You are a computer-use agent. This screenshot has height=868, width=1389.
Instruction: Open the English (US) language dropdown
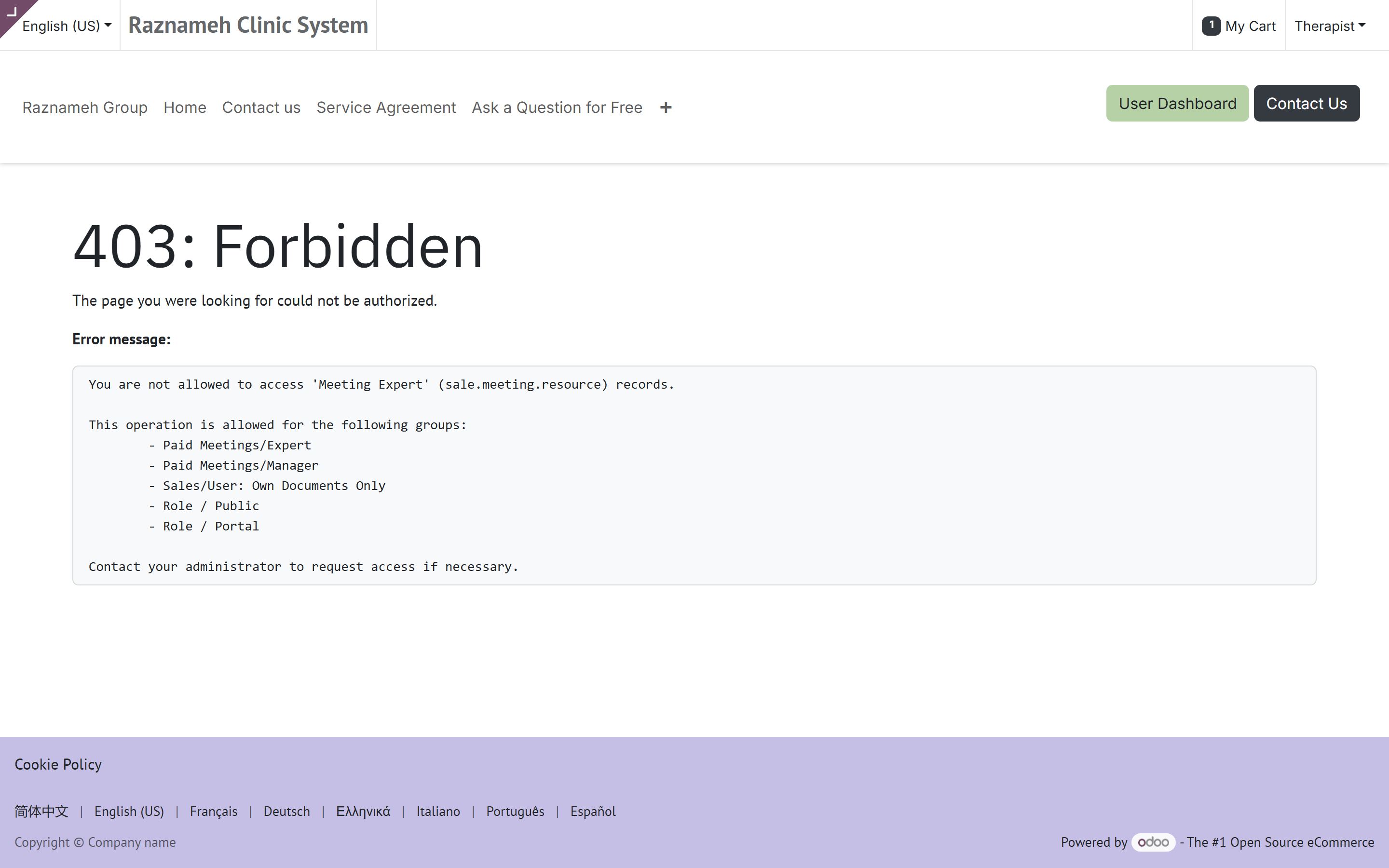[x=67, y=26]
